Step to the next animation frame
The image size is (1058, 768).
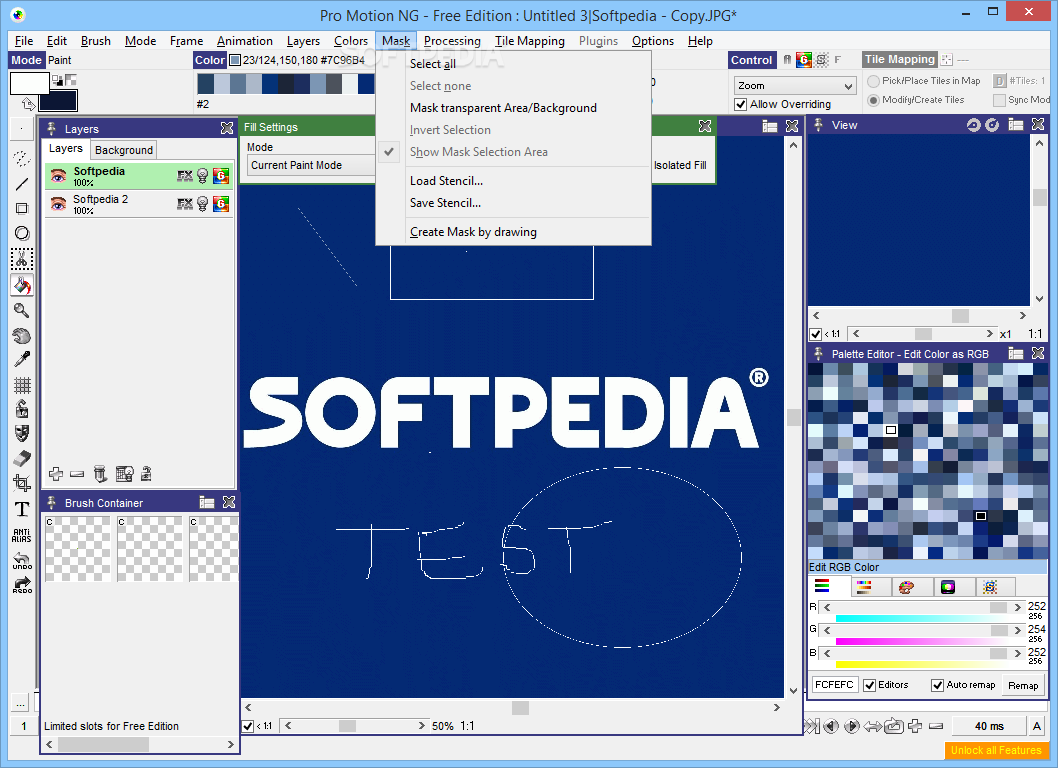(x=852, y=726)
